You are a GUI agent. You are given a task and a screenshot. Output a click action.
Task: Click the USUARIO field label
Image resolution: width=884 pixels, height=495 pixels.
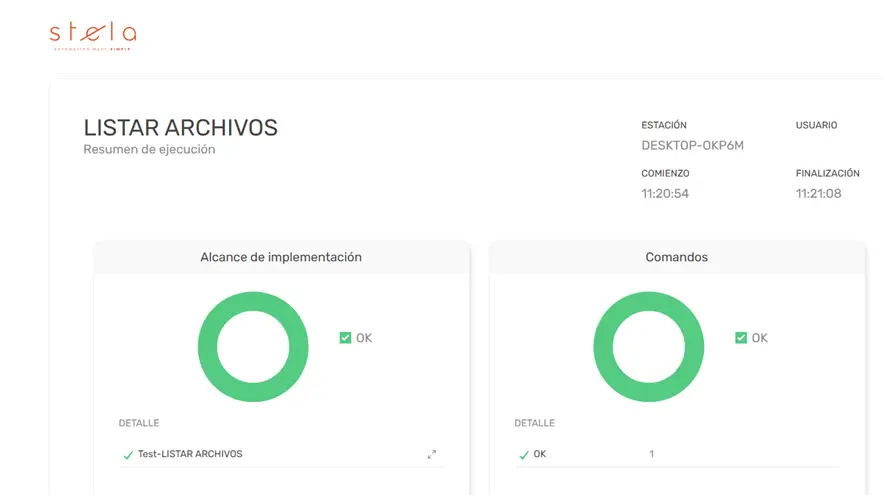(x=816, y=126)
